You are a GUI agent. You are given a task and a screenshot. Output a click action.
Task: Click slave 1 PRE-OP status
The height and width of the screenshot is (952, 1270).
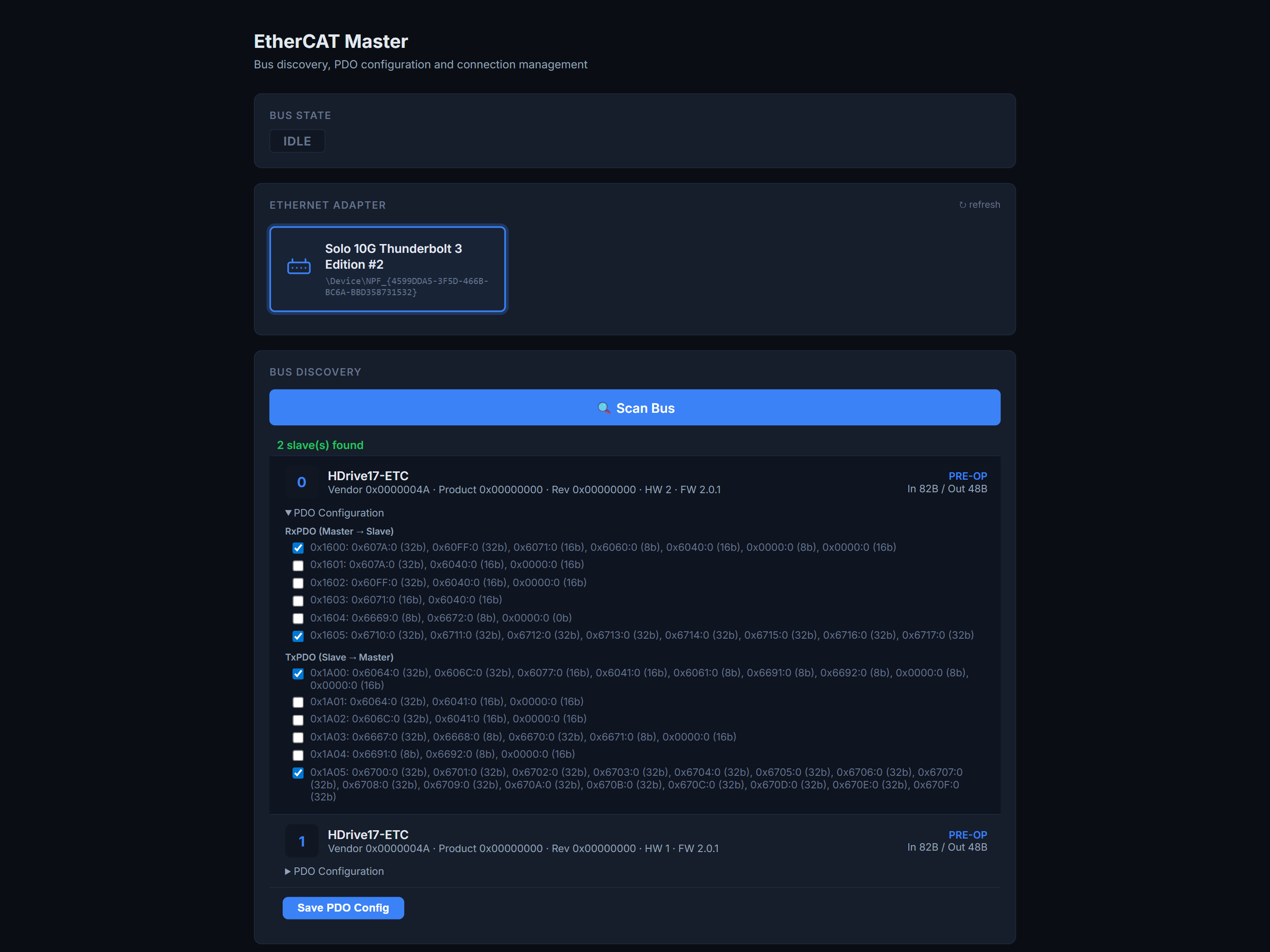(x=967, y=835)
